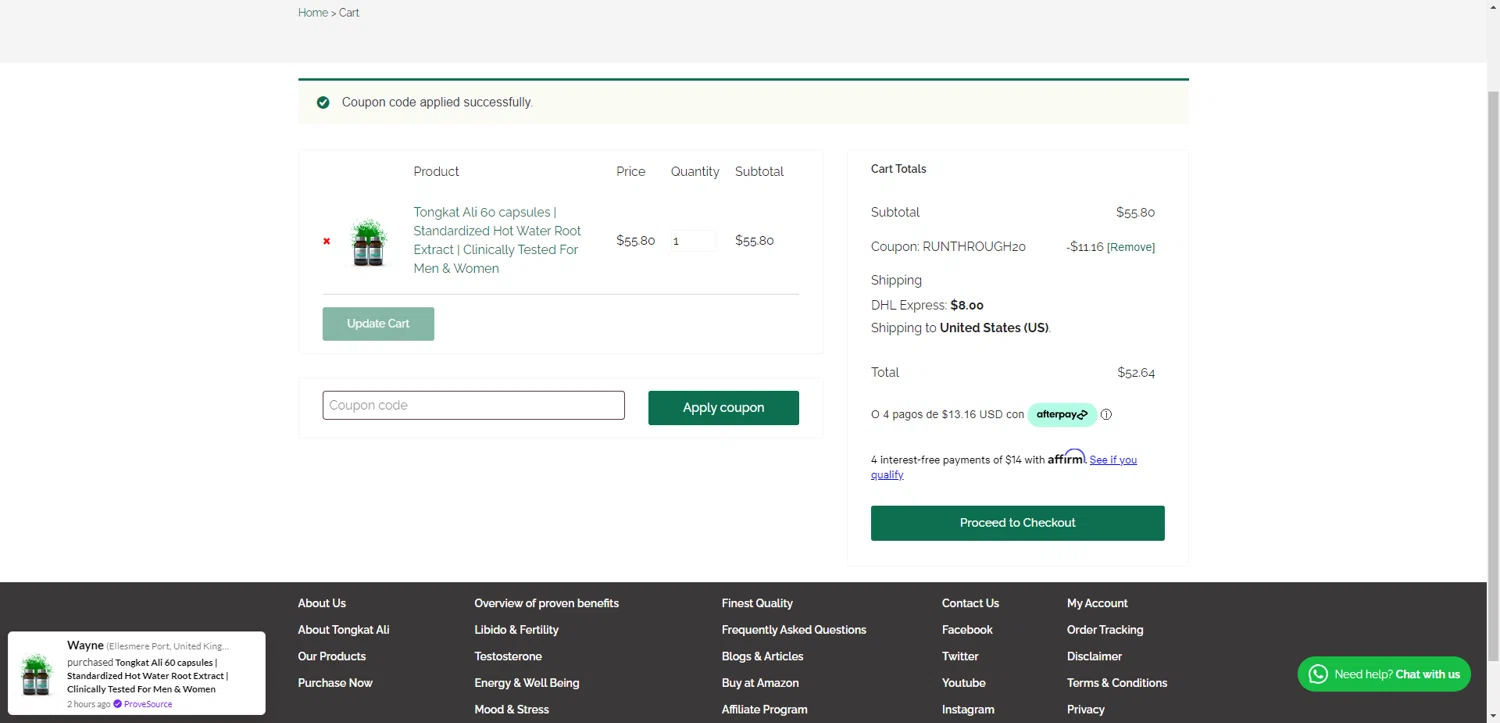This screenshot has height=723, width=1500.
Task: Click product image in purchase notification popup
Action: click(x=37, y=674)
